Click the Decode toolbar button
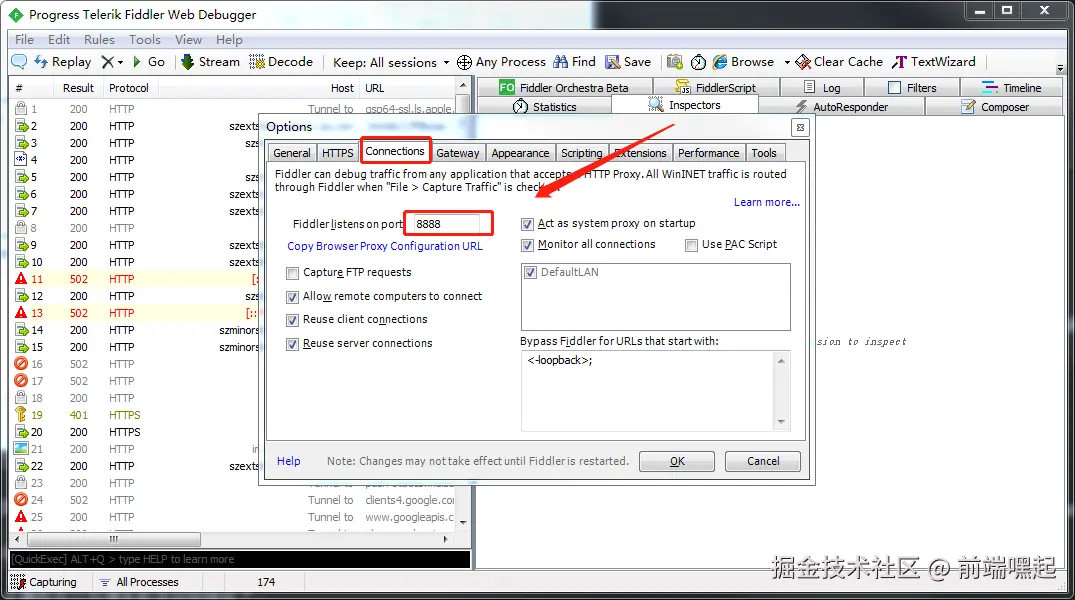Image resolution: width=1075 pixels, height=600 pixels. 281,62
